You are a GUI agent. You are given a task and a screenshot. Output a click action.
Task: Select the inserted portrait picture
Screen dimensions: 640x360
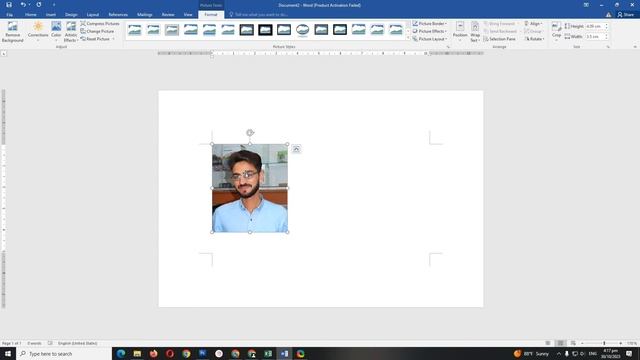click(x=250, y=188)
